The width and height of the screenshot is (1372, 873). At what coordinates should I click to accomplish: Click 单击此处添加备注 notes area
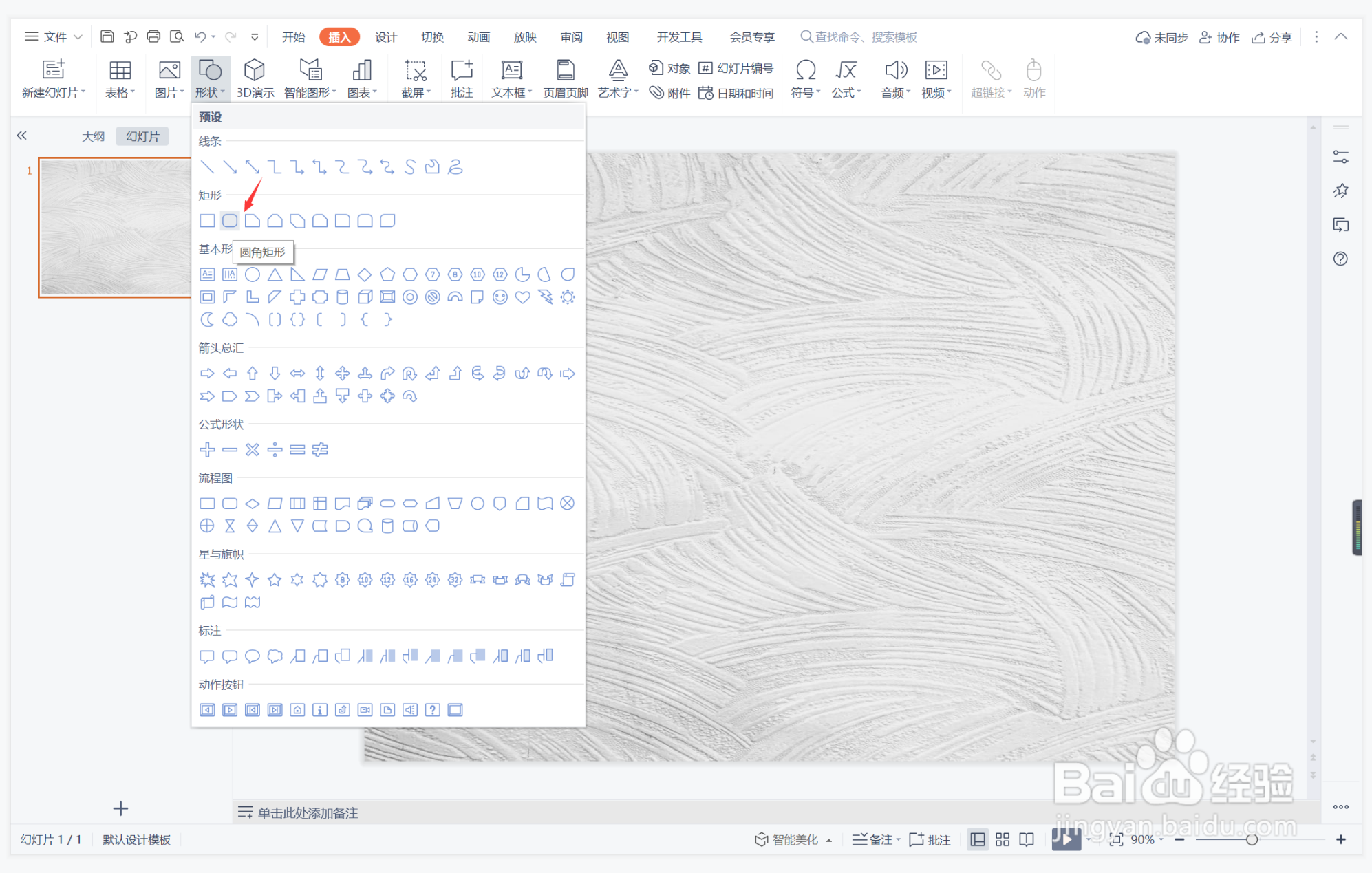click(308, 812)
